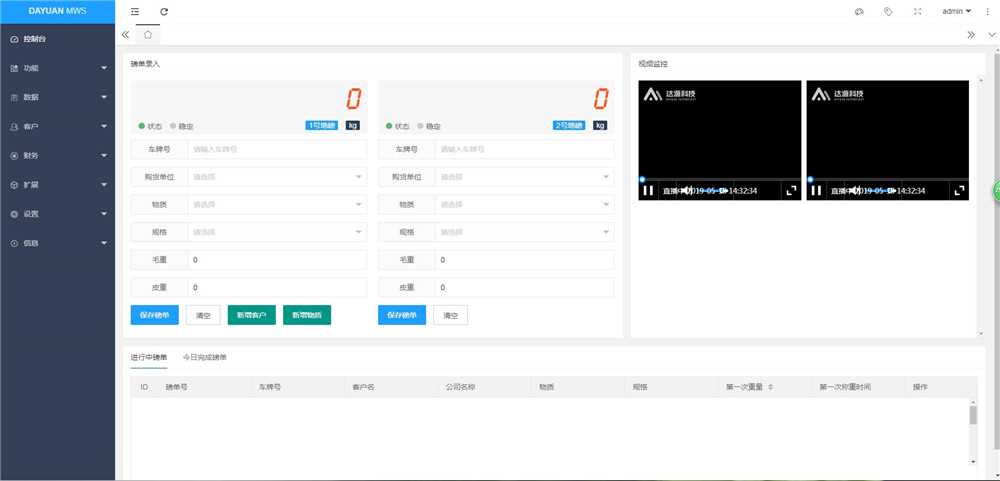Open the home tab icon
The height and width of the screenshot is (481, 1000).
pyautogui.click(x=147, y=34)
